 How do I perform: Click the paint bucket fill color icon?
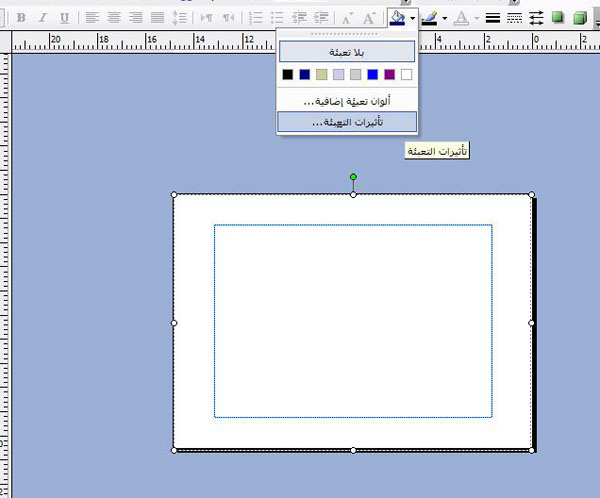pos(398,18)
